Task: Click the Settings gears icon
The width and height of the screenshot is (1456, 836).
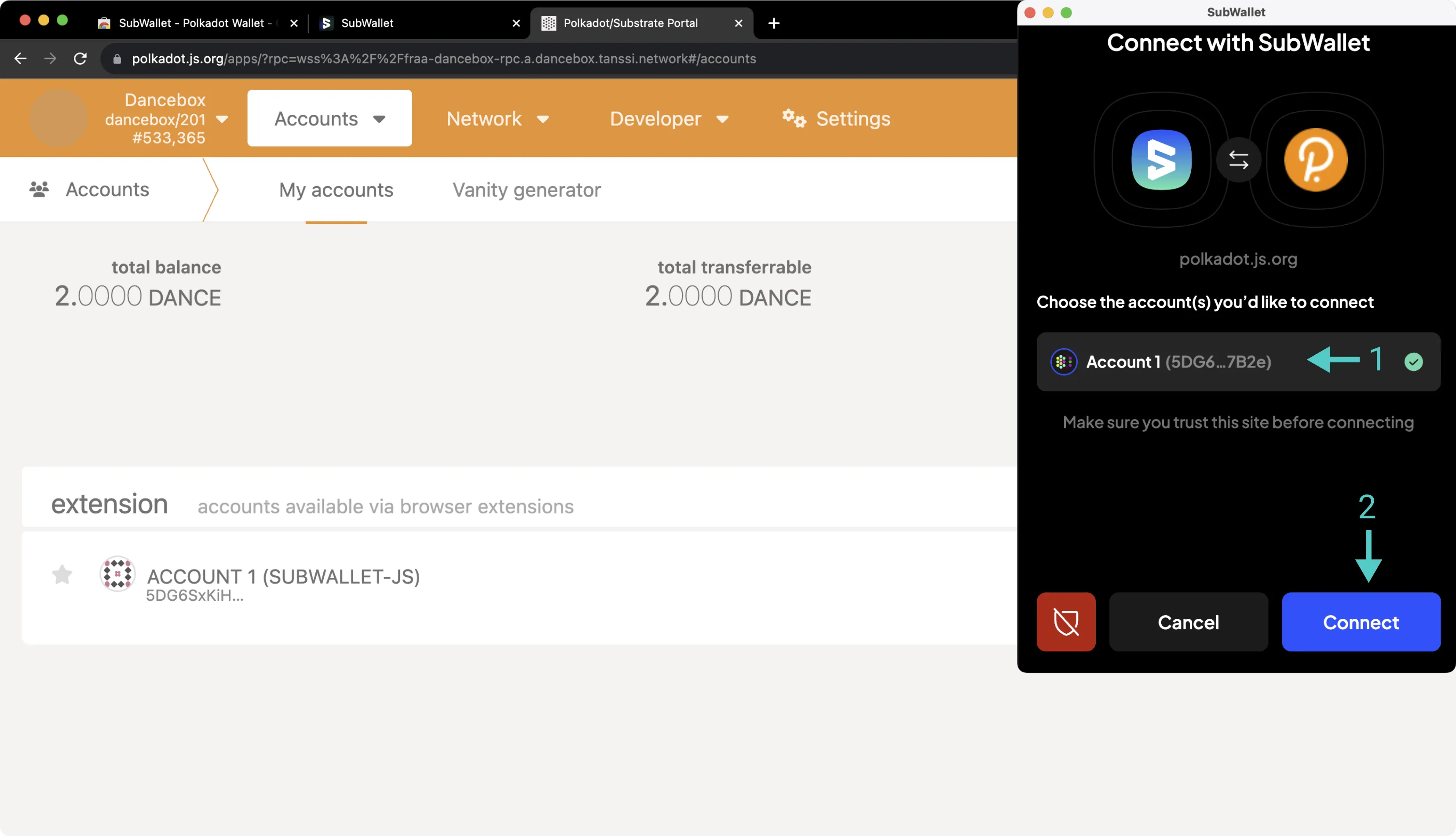Action: click(x=794, y=118)
